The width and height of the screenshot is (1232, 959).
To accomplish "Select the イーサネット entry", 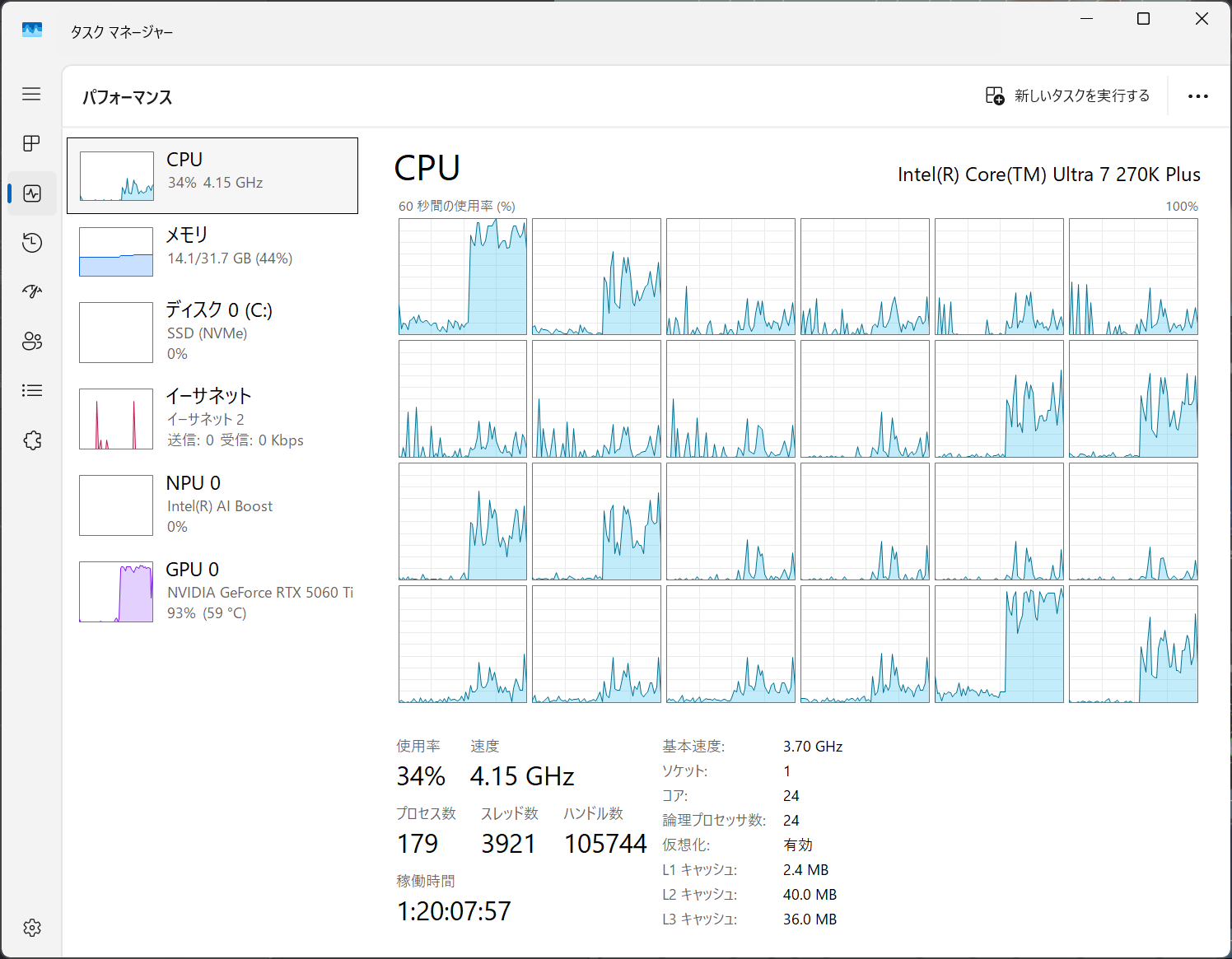I will 212,418.
